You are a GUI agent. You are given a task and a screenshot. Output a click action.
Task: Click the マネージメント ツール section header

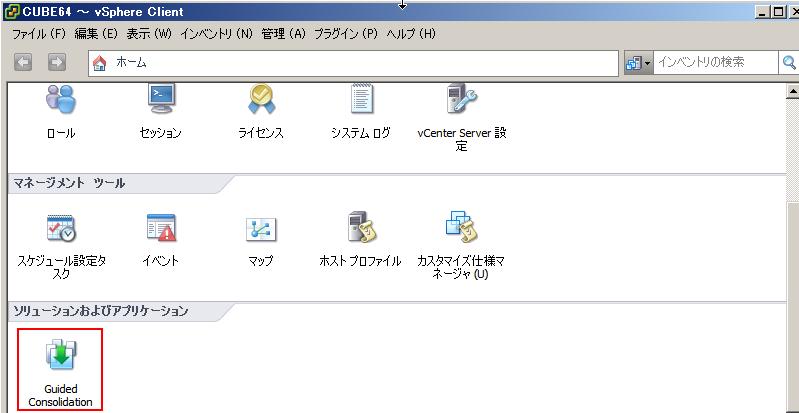tap(67, 184)
